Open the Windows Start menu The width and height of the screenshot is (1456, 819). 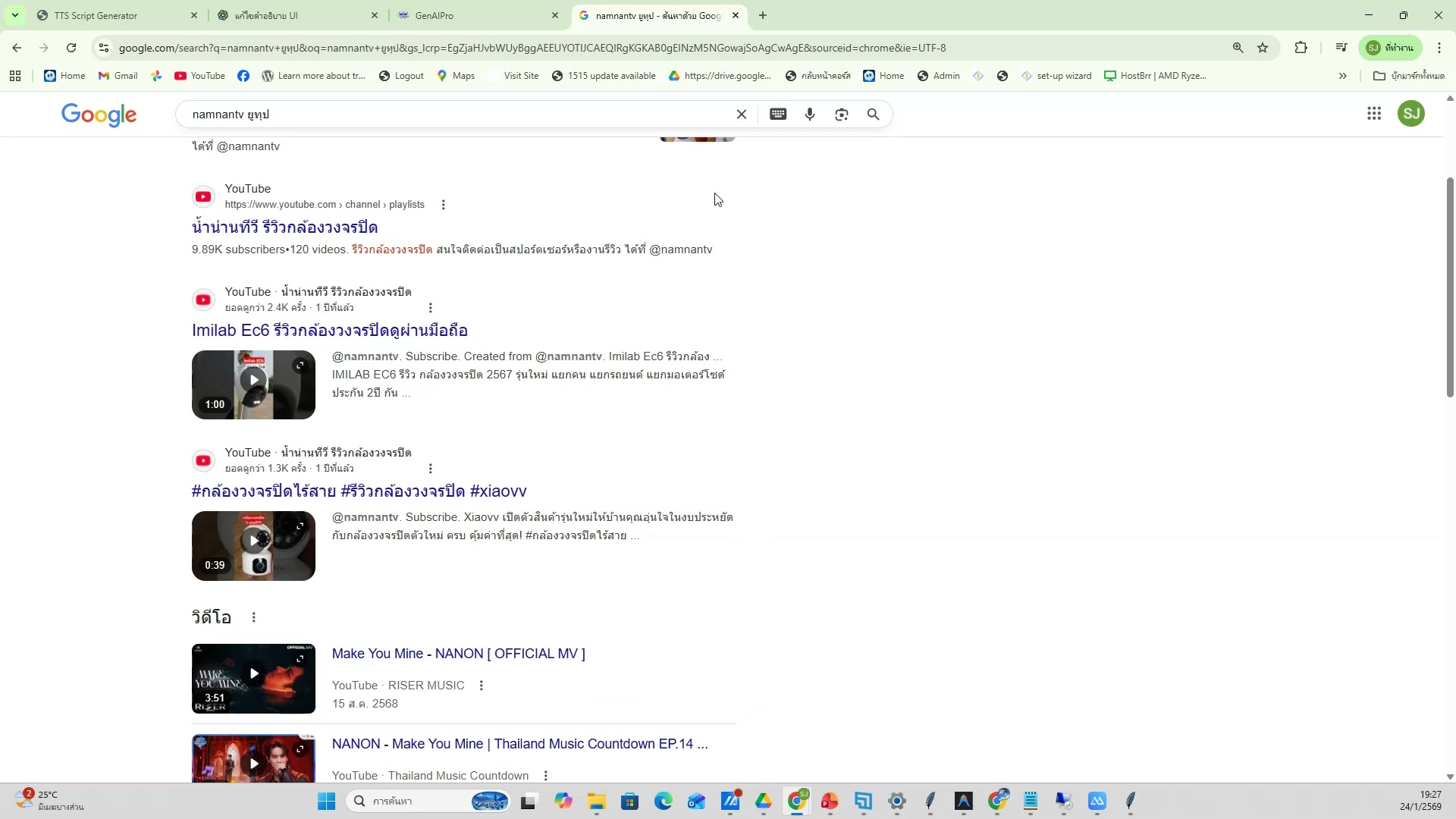coord(326,802)
